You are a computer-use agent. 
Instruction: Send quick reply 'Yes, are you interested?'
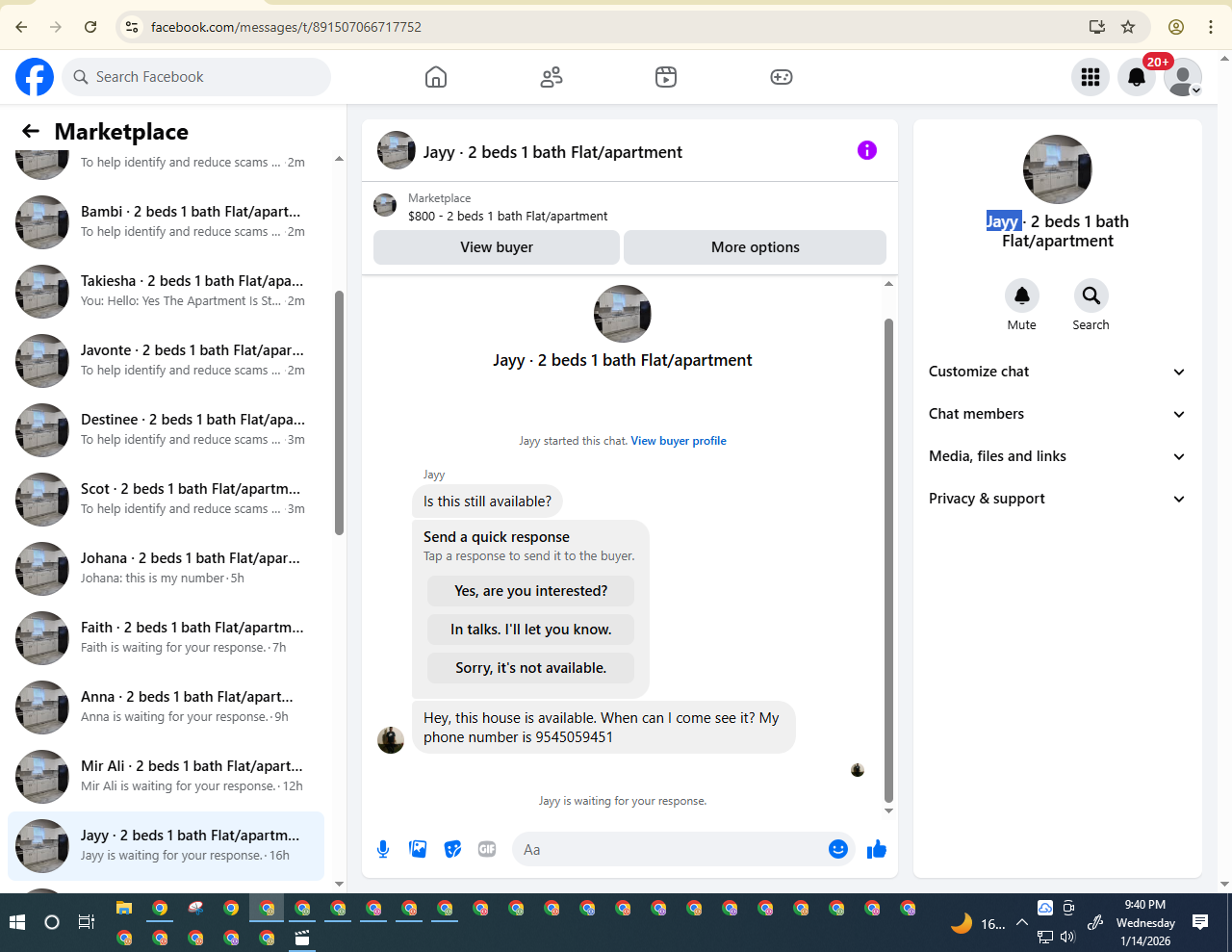tap(531, 591)
